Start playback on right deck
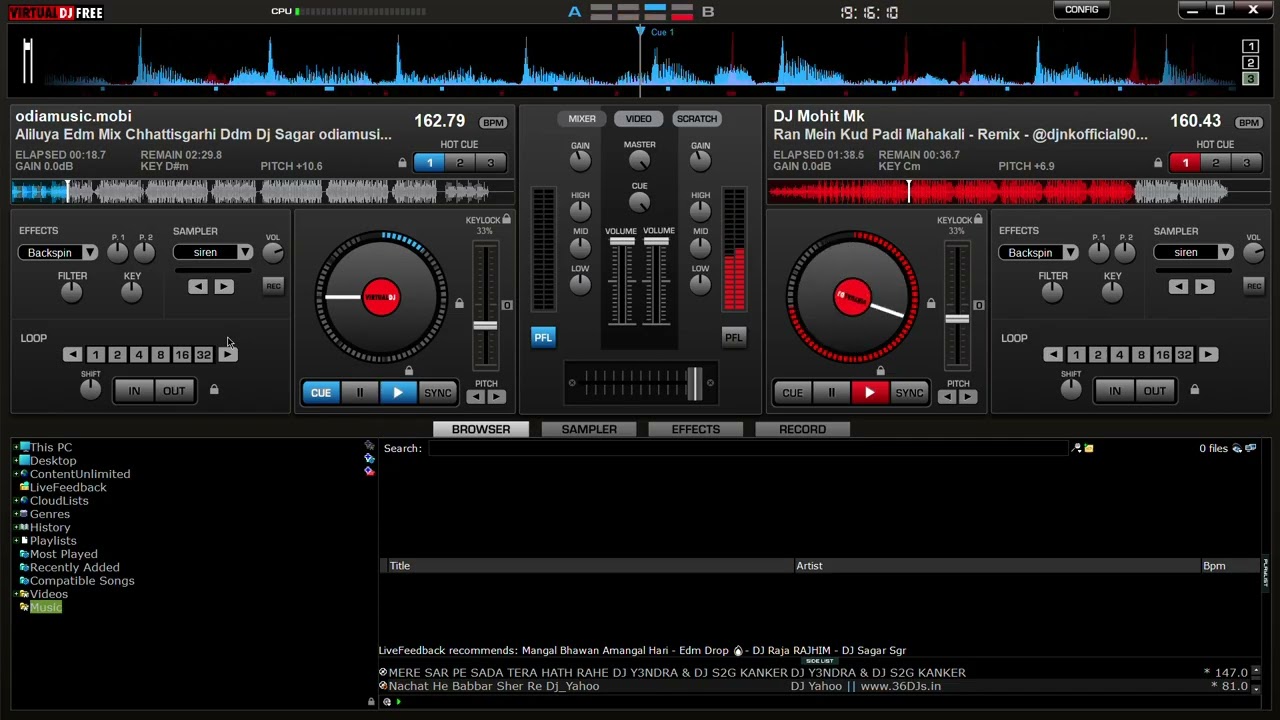Viewport: 1280px width, 720px height. (x=870, y=393)
